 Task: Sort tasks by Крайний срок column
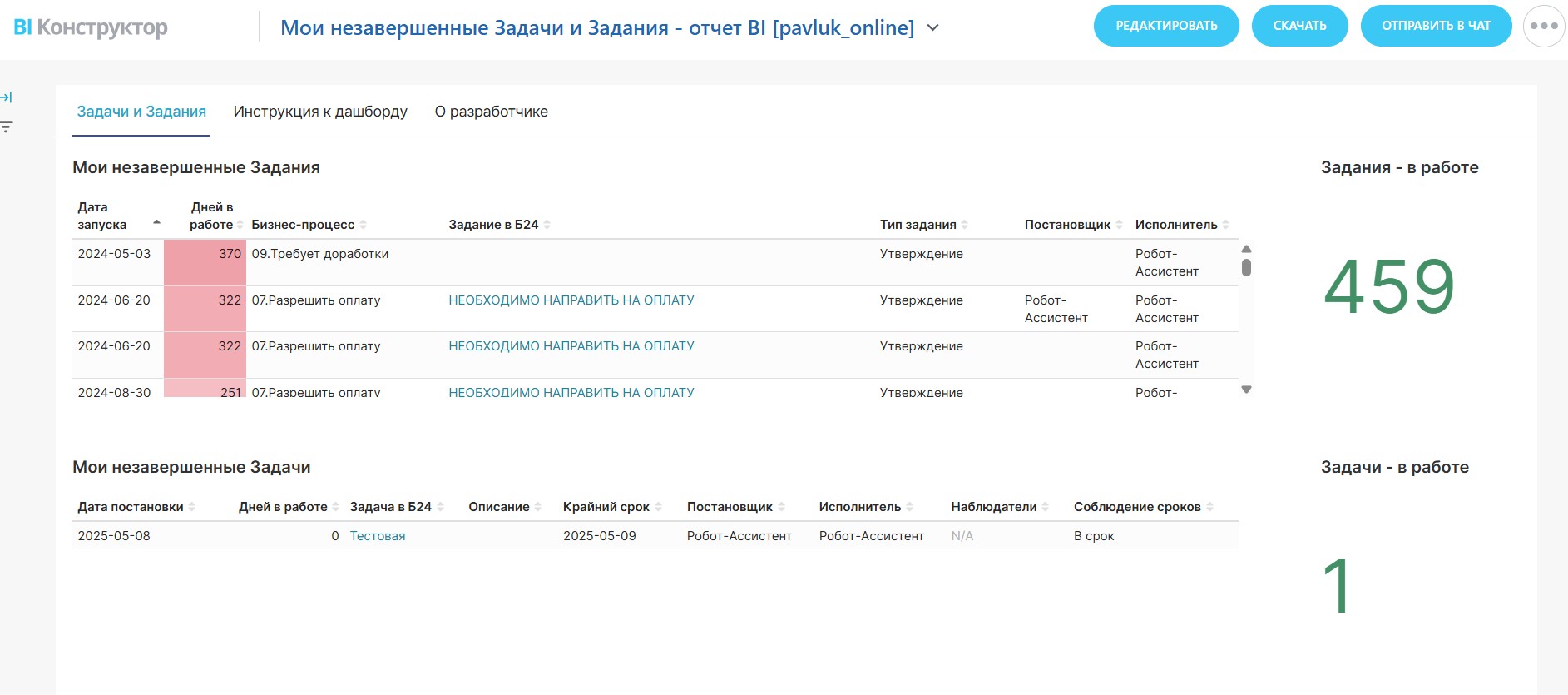pos(658,507)
